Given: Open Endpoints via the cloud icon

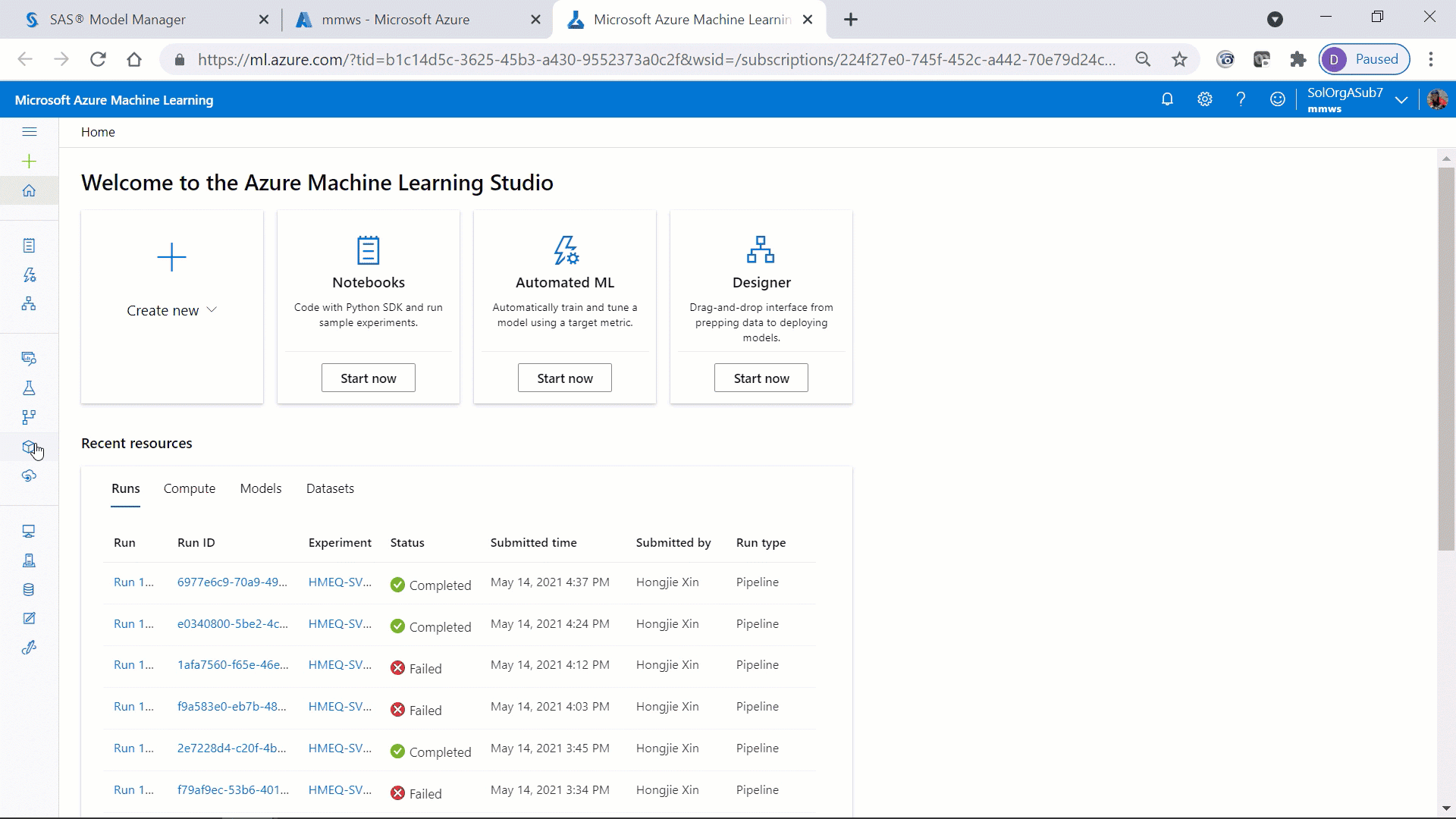Looking at the screenshot, I should [x=29, y=476].
